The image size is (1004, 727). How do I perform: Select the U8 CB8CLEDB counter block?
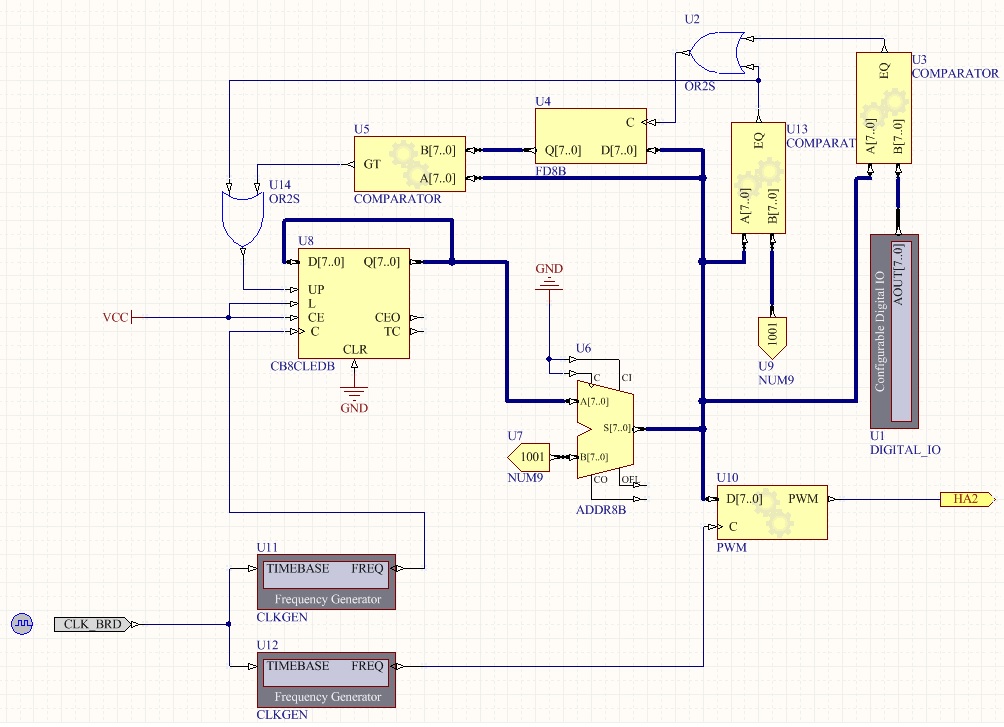(353, 303)
